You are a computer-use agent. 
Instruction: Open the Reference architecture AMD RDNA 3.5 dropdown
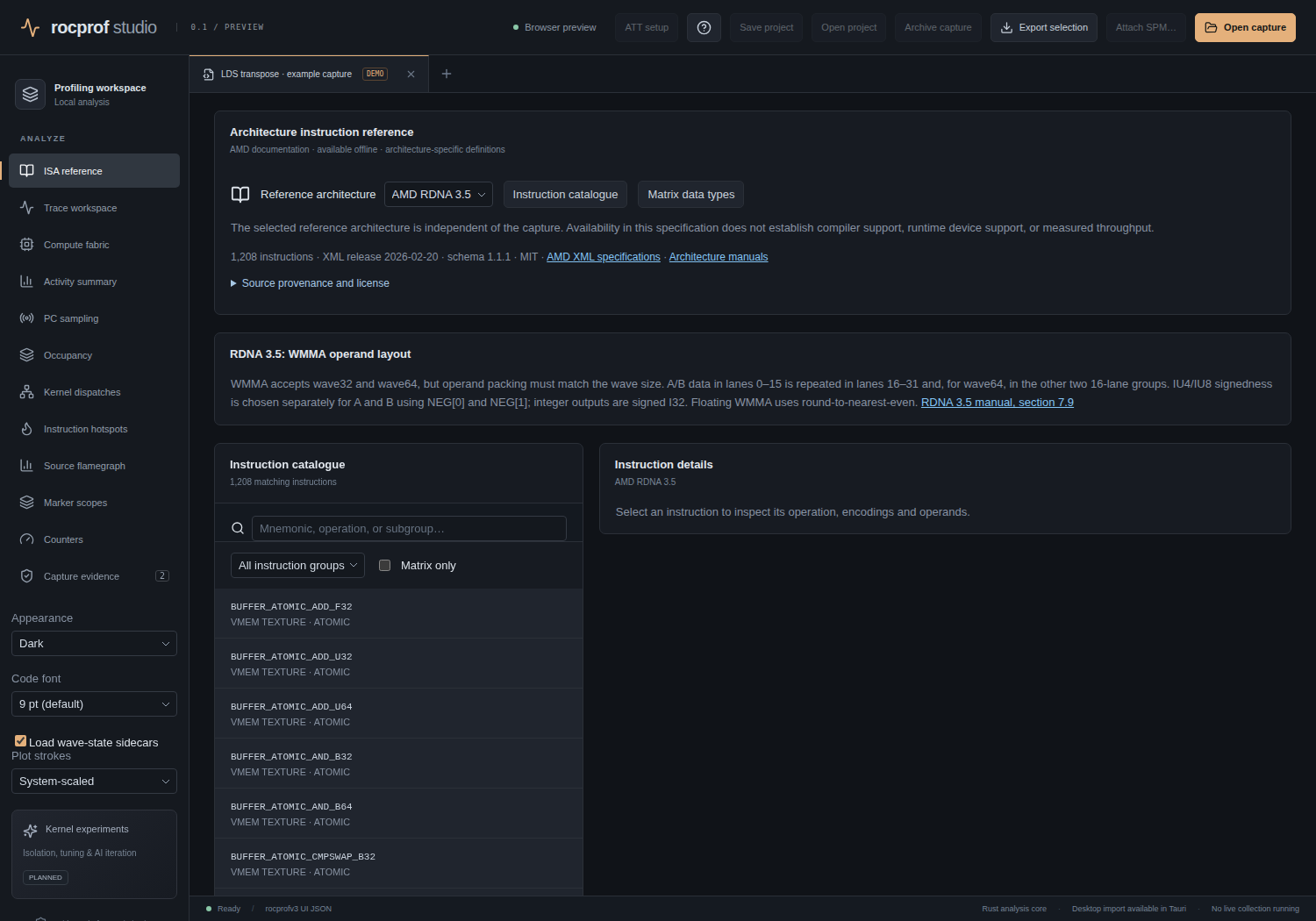(439, 195)
